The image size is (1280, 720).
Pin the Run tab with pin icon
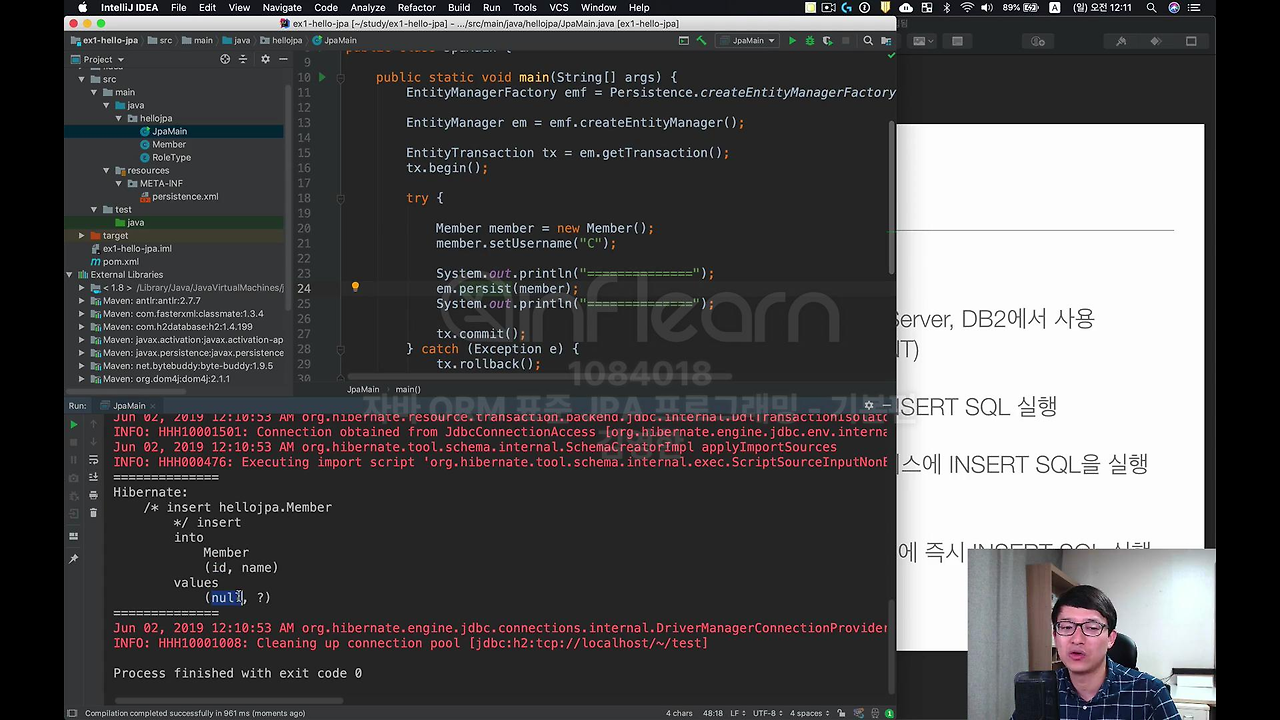73,558
